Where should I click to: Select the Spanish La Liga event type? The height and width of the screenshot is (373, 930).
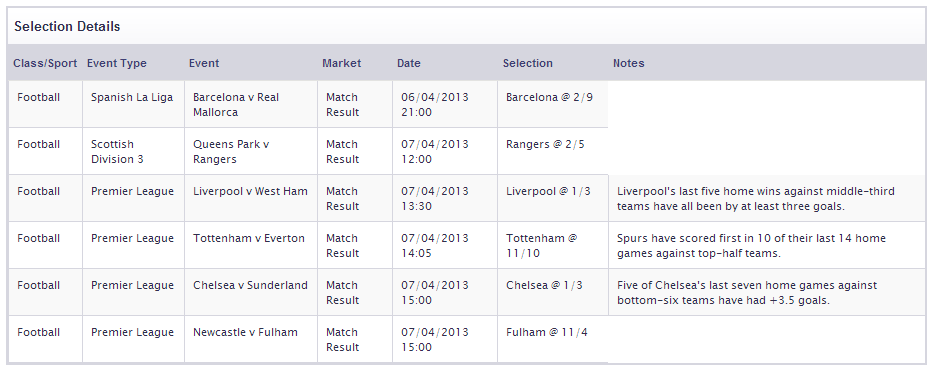(x=132, y=97)
